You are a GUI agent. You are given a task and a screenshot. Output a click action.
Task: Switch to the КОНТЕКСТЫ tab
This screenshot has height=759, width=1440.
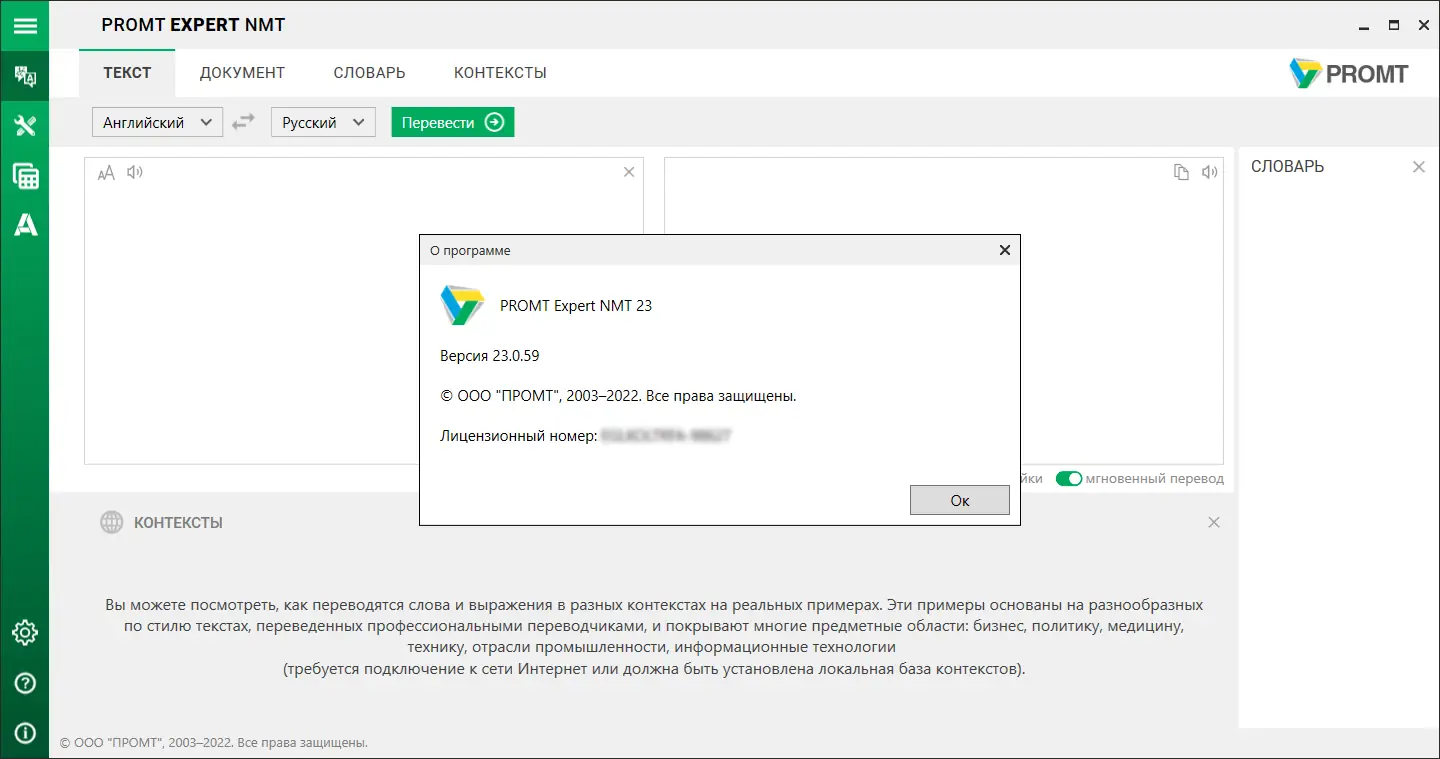pyautogui.click(x=500, y=73)
